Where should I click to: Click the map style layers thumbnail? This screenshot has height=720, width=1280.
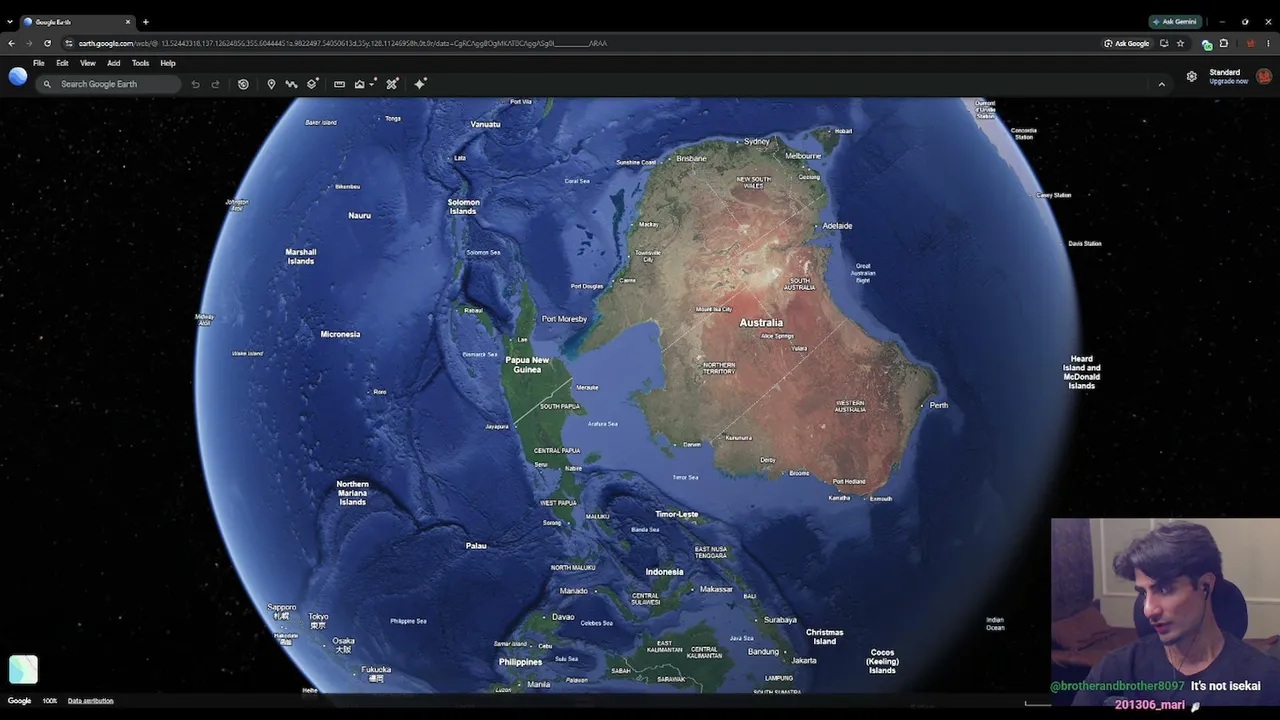point(23,669)
